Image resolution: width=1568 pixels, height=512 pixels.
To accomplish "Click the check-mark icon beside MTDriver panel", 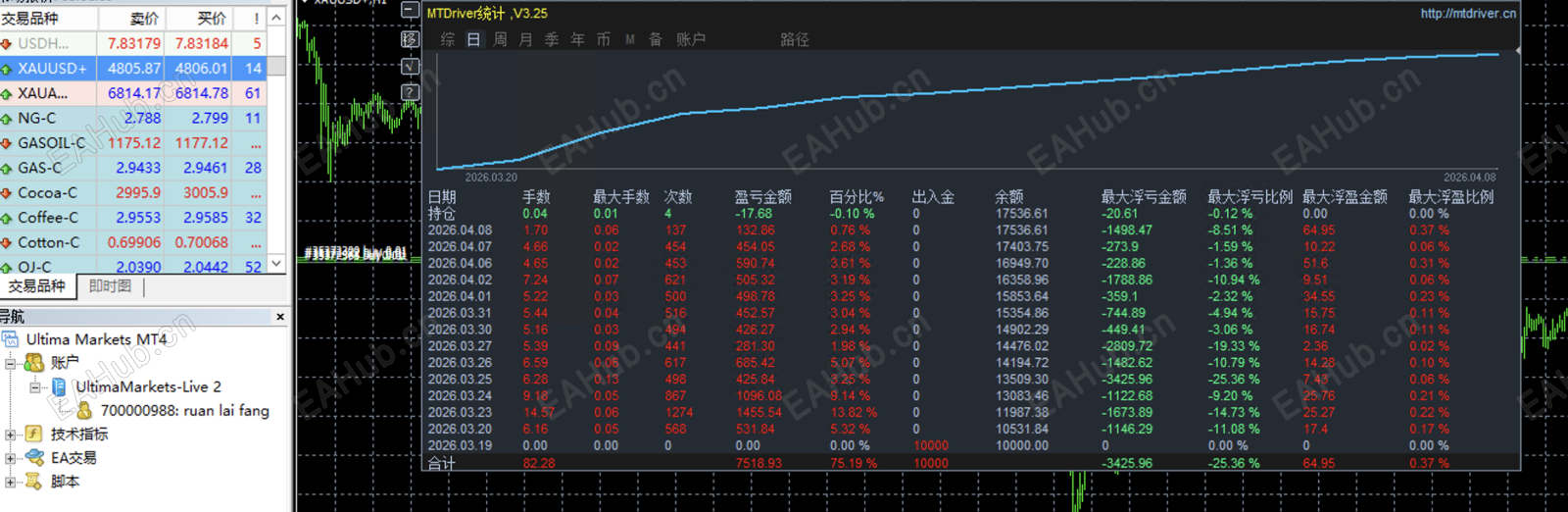I will tap(411, 66).
